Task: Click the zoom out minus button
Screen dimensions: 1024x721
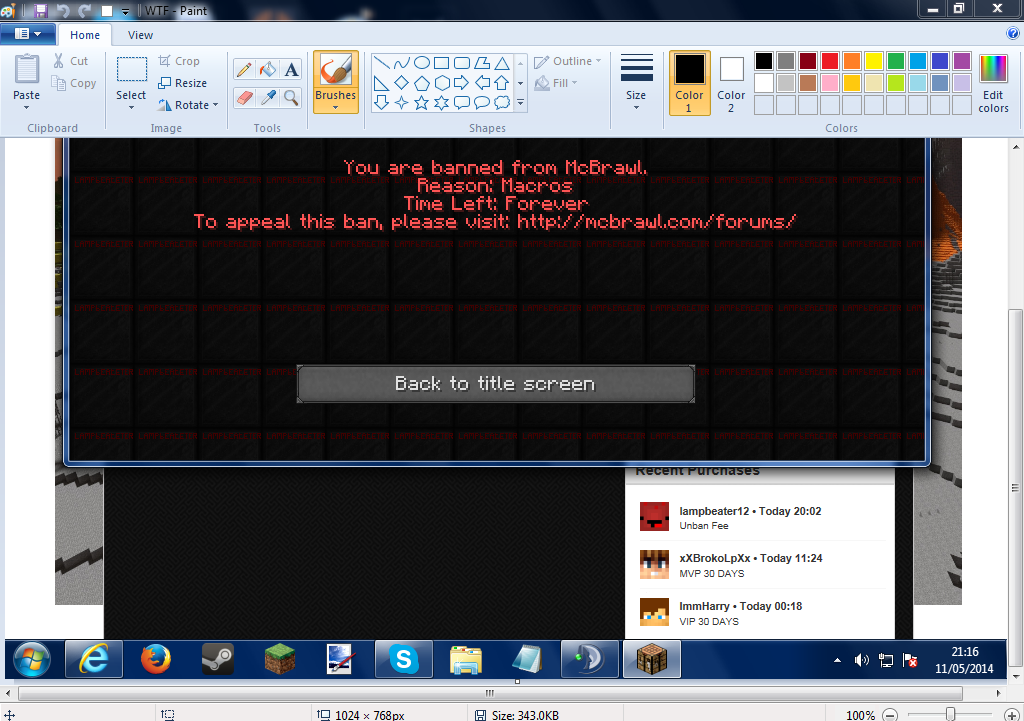Action: pos(890,715)
